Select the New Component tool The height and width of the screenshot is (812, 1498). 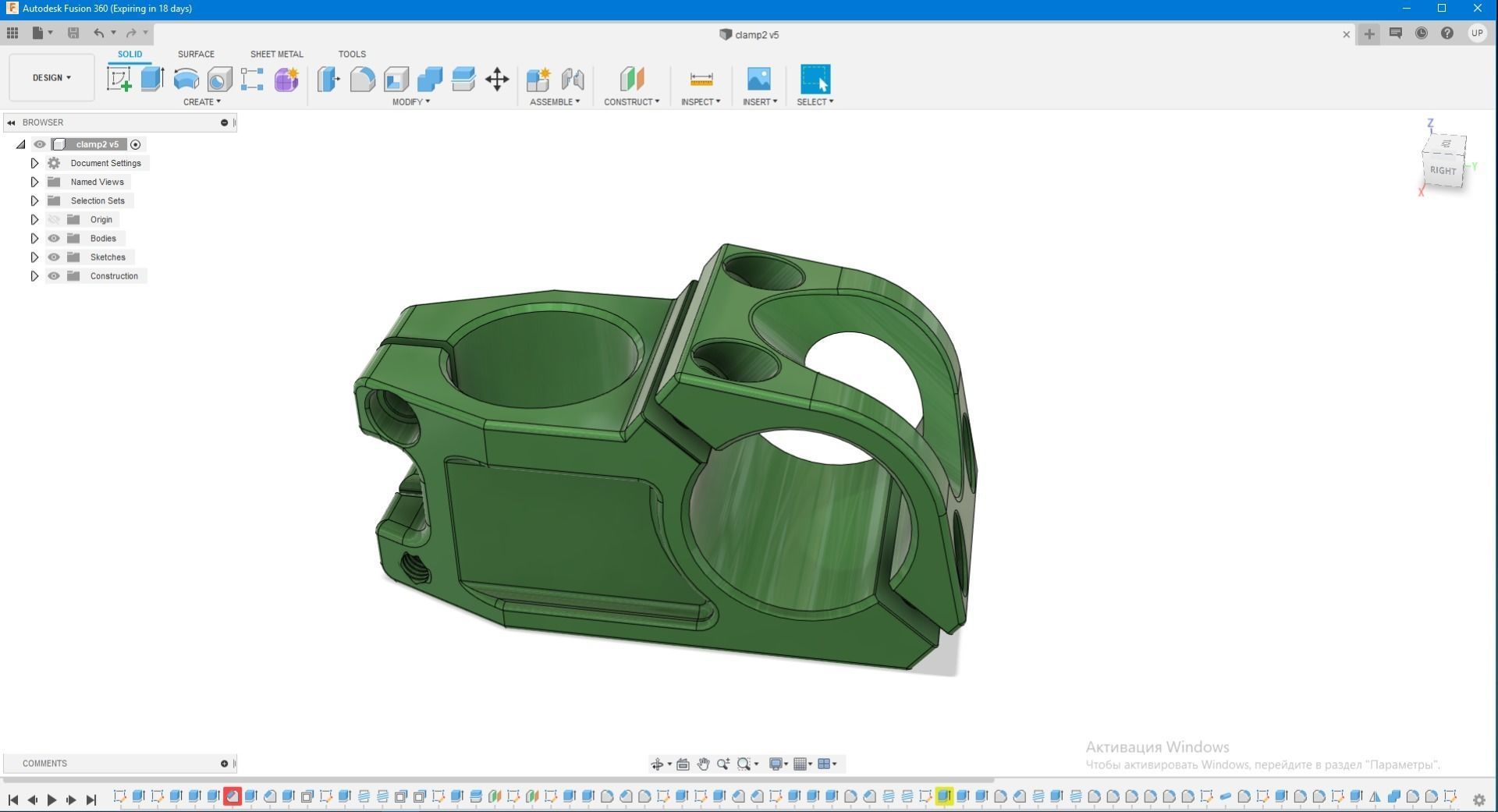tap(538, 79)
